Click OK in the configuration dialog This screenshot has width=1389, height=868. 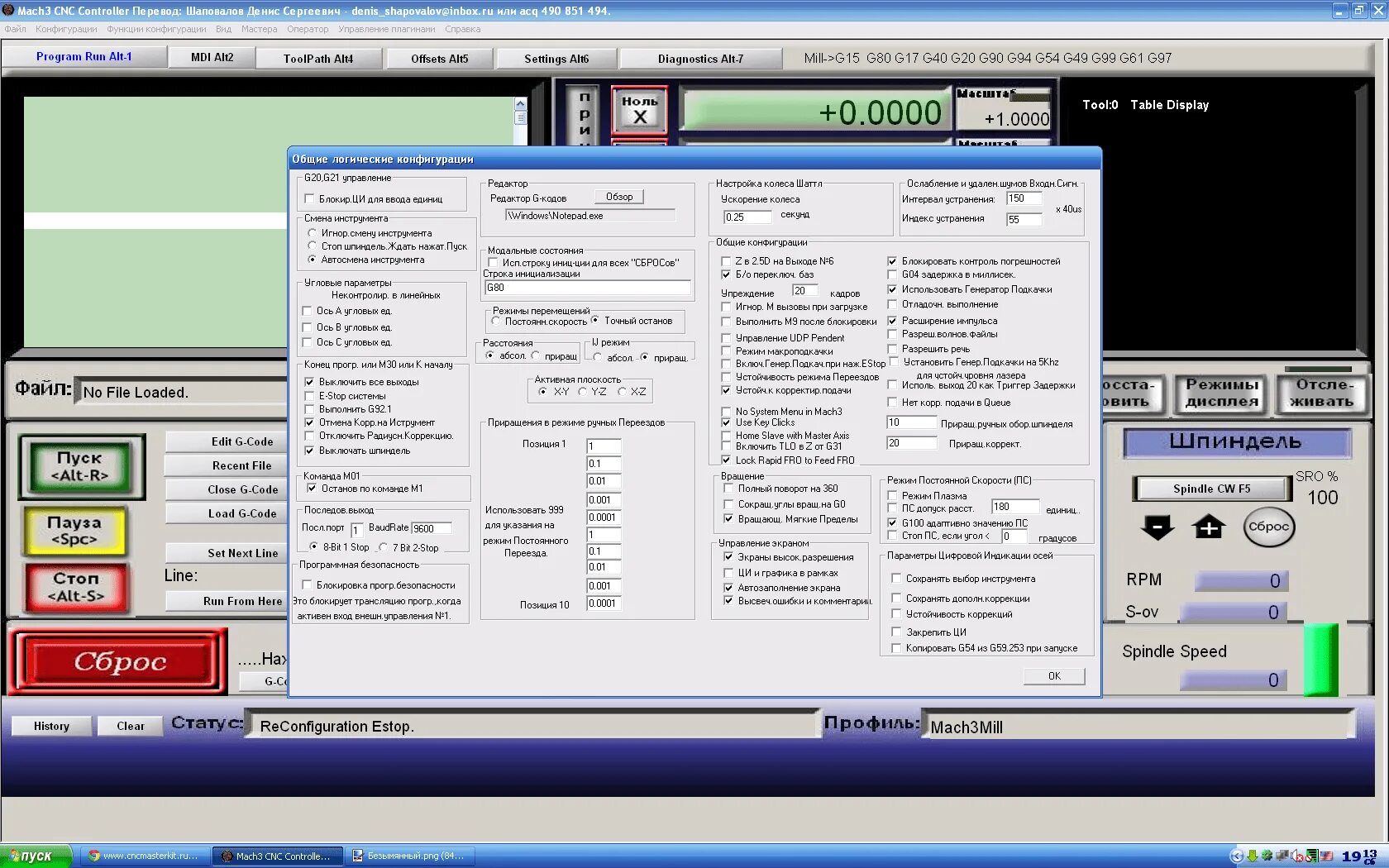coord(1054,676)
